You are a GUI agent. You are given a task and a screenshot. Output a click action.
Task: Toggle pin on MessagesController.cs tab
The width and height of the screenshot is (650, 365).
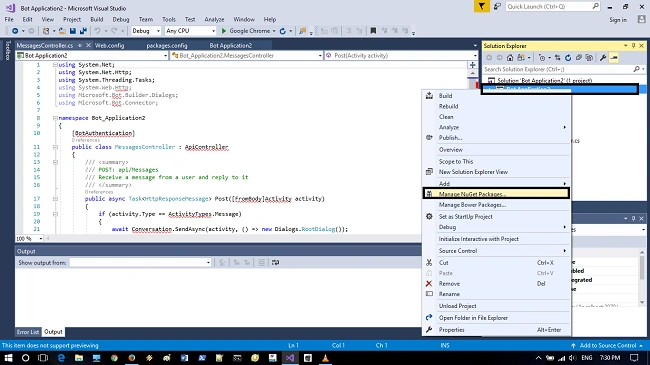pos(80,45)
